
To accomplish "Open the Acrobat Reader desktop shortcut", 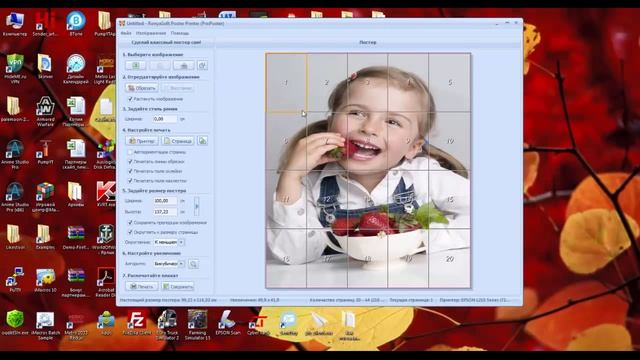I will [x=106, y=282].
